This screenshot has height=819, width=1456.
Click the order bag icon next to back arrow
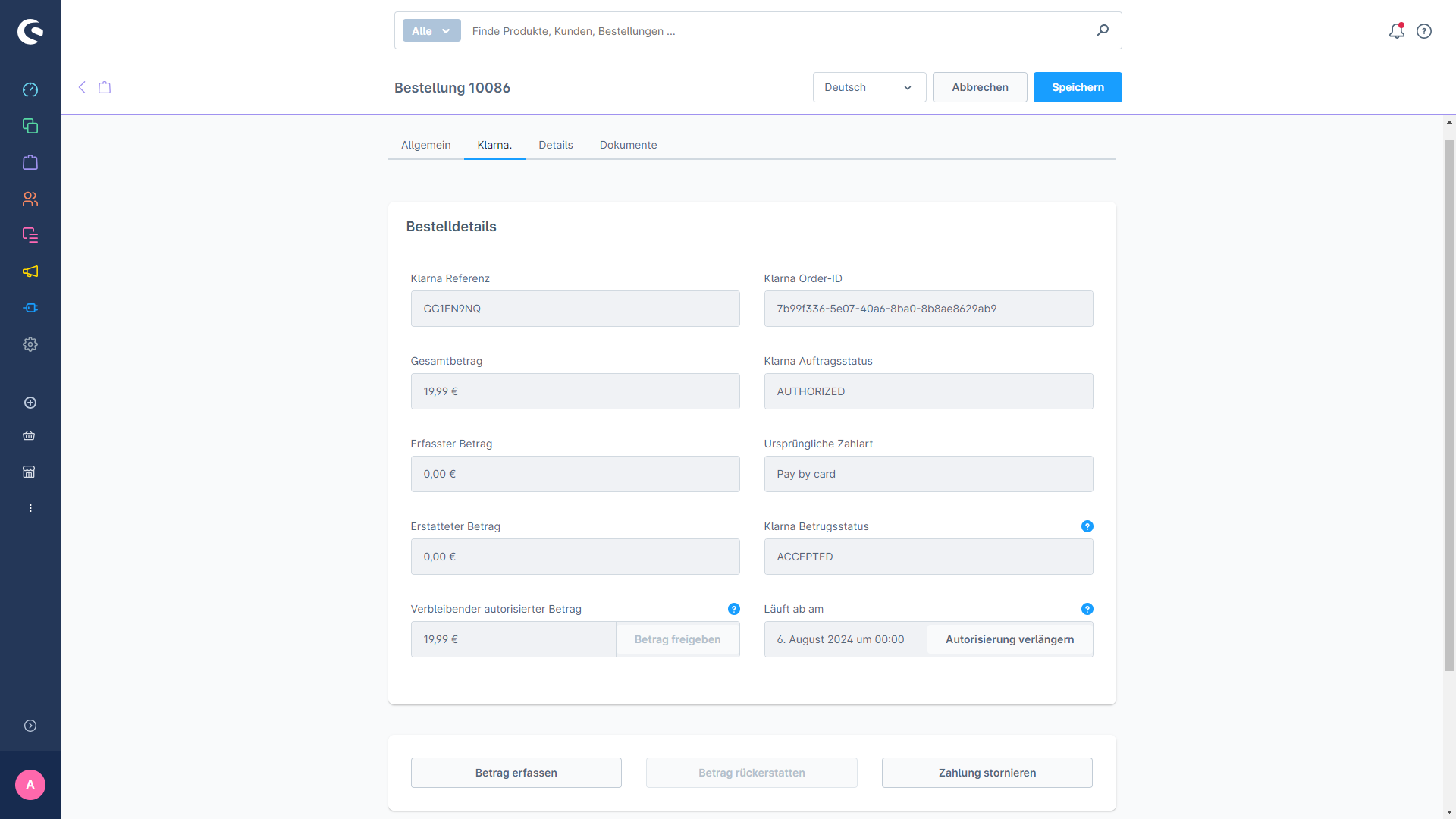(x=105, y=87)
